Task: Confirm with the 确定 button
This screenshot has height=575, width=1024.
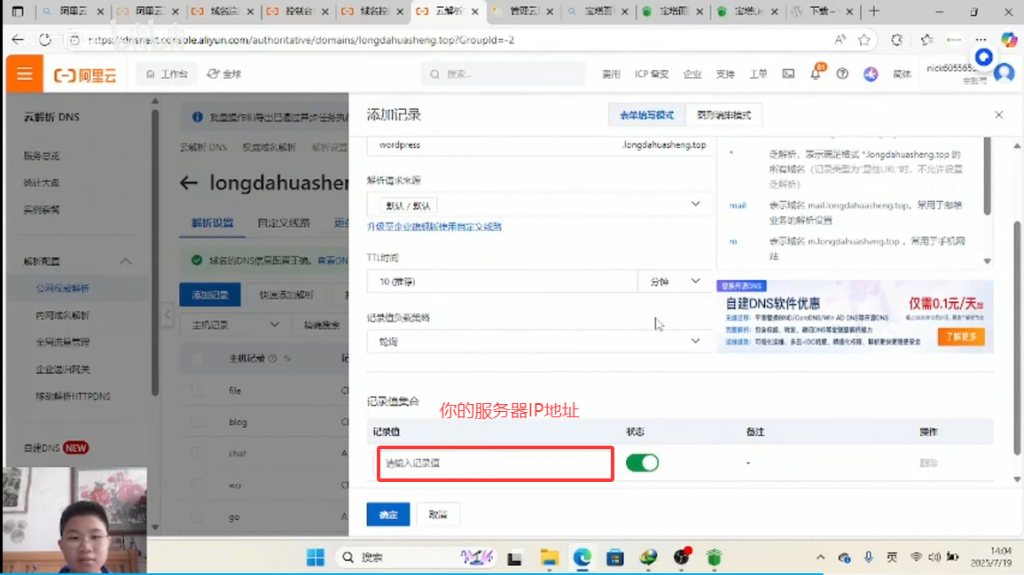Action: click(x=388, y=514)
